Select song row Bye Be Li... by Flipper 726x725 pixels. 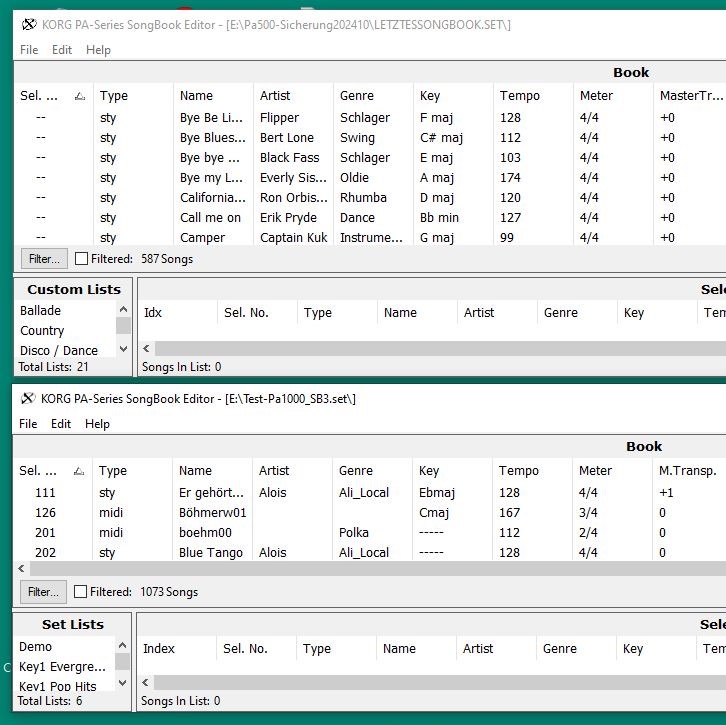click(370, 118)
